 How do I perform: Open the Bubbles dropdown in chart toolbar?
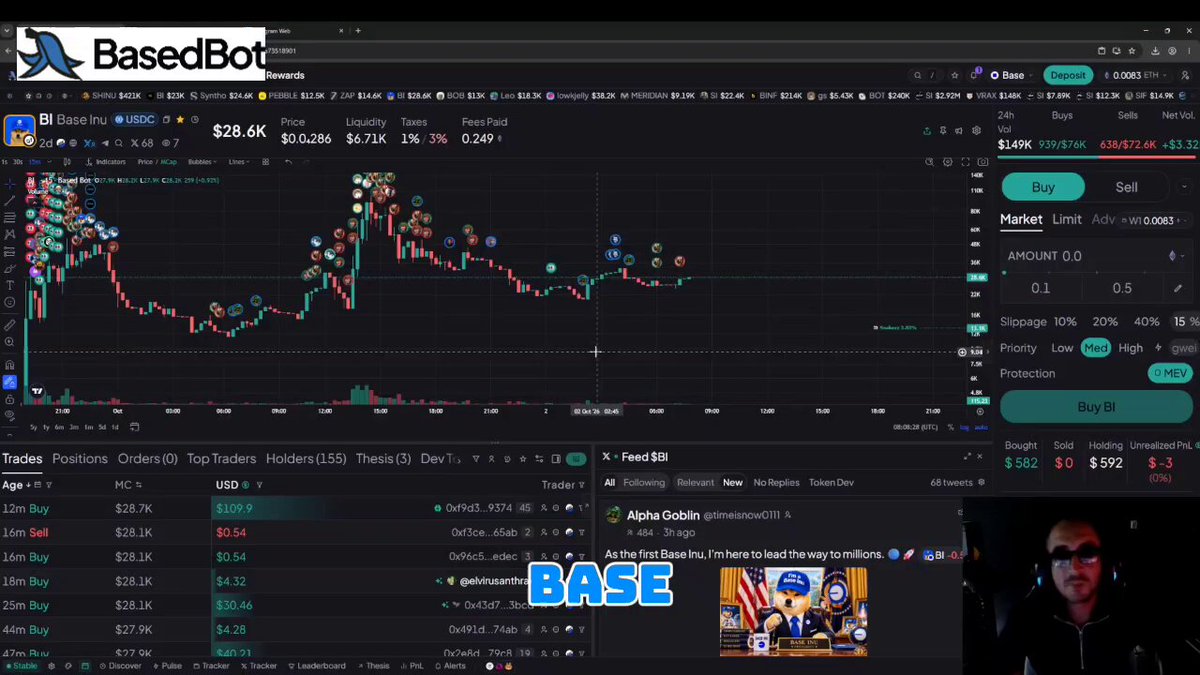coord(202,162)
